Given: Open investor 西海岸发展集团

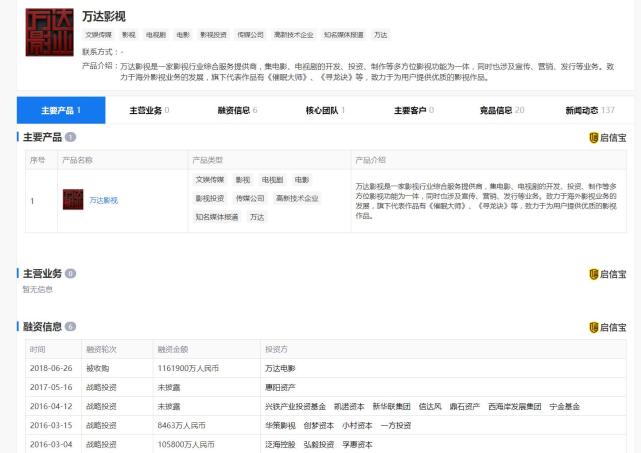Looking at the screenshot, I should (x=515, y=406).
